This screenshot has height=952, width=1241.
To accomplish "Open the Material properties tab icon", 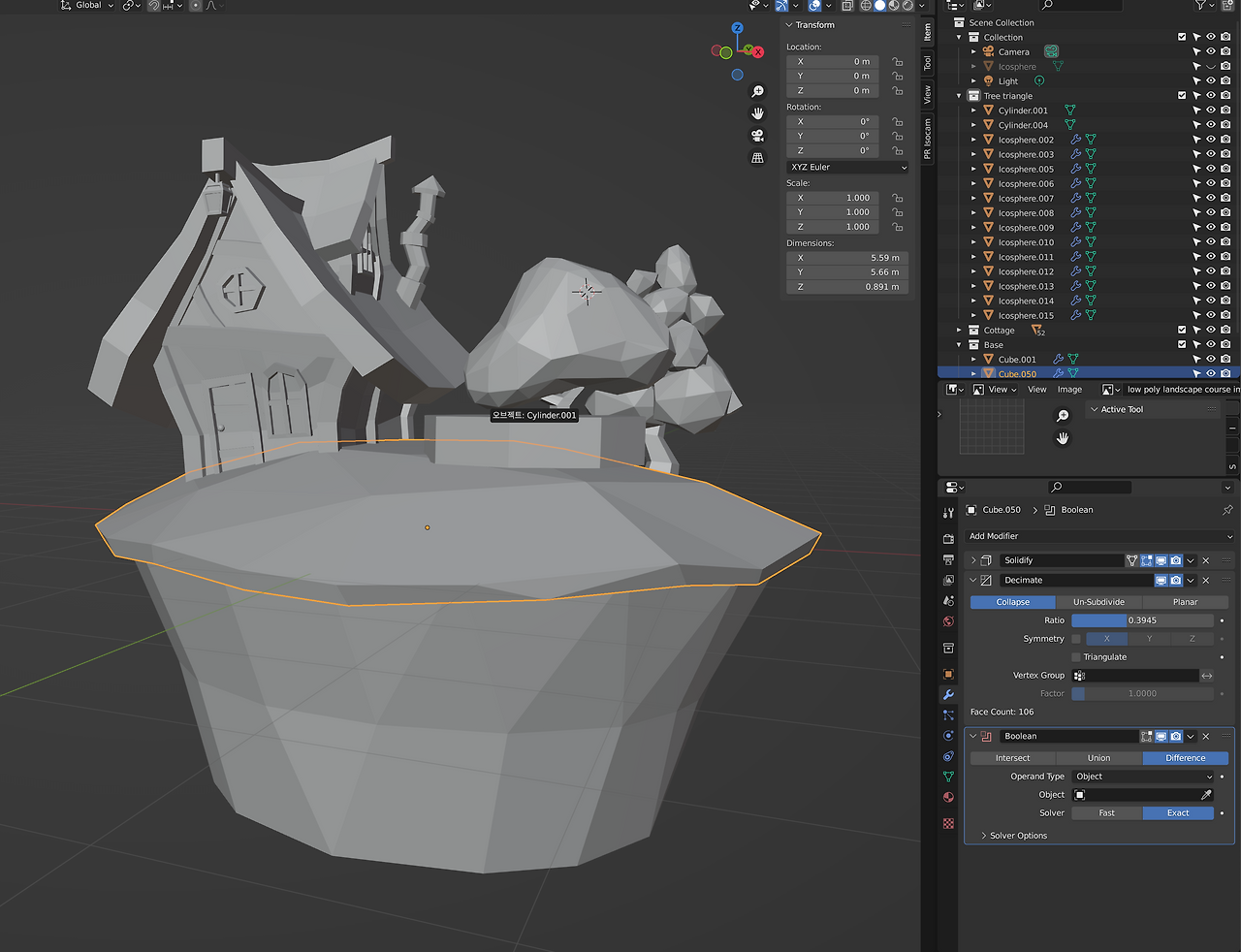I will [x=948, y=797].
